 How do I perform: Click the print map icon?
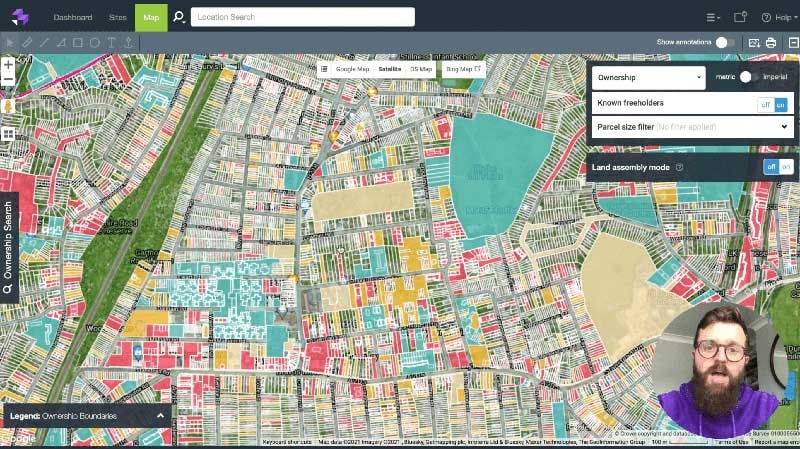pyautogui.click(x=771, y=43)
